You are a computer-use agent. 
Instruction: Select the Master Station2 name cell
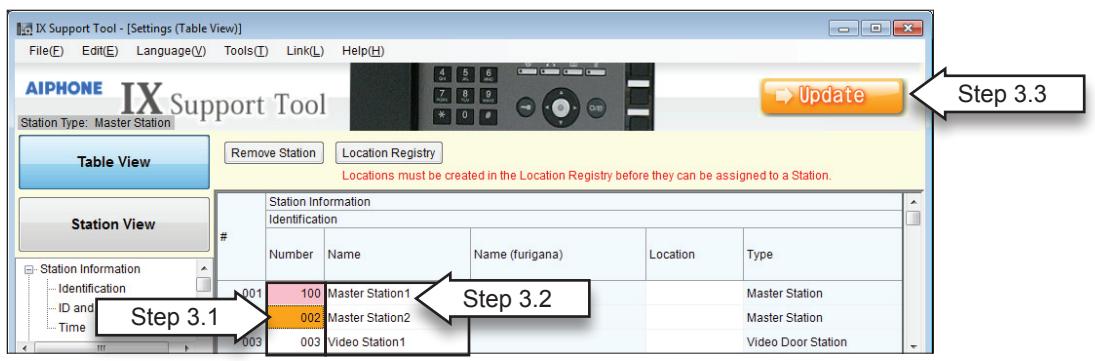click(397, 318)
